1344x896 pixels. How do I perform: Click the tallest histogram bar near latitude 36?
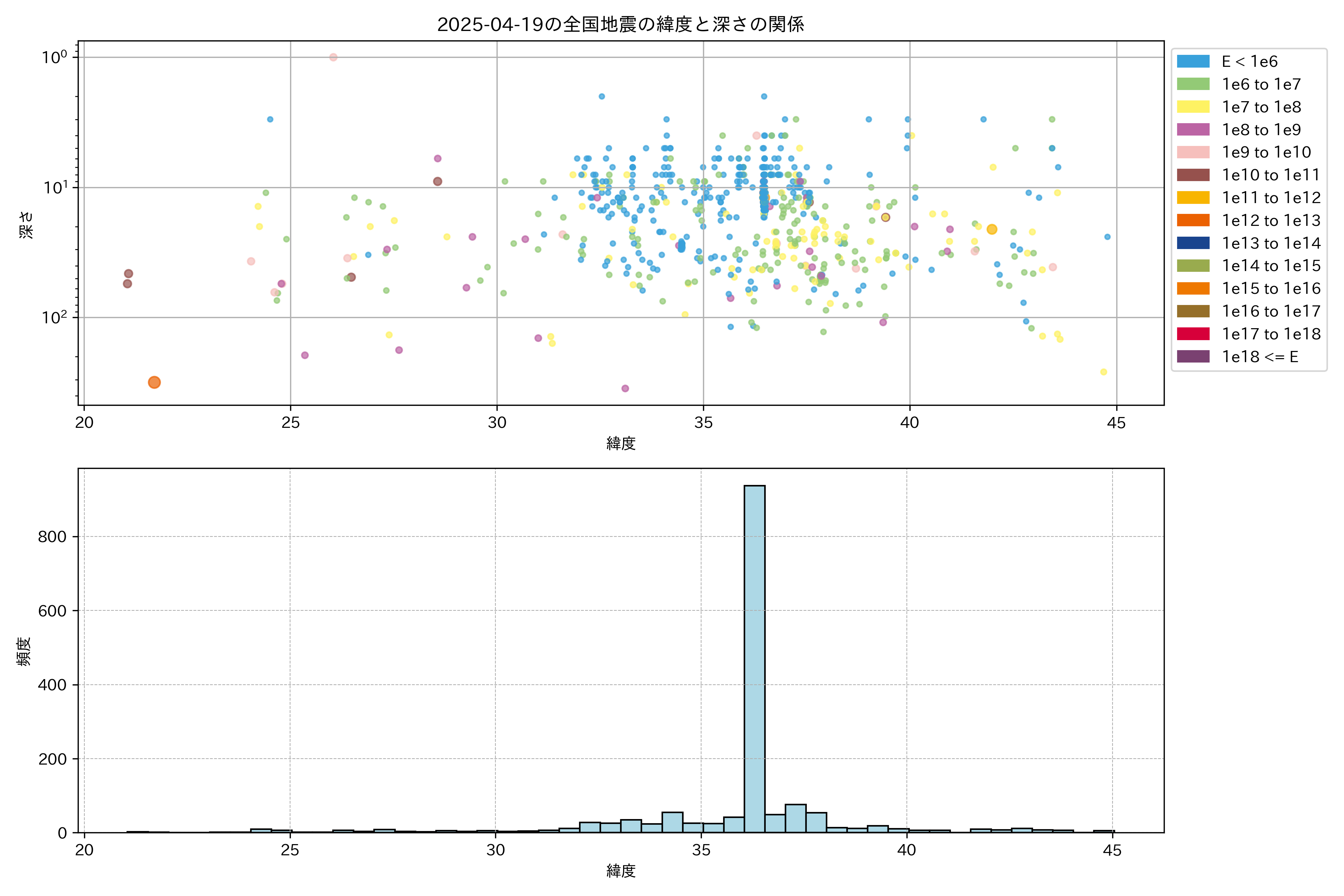[x=754, y=657]
